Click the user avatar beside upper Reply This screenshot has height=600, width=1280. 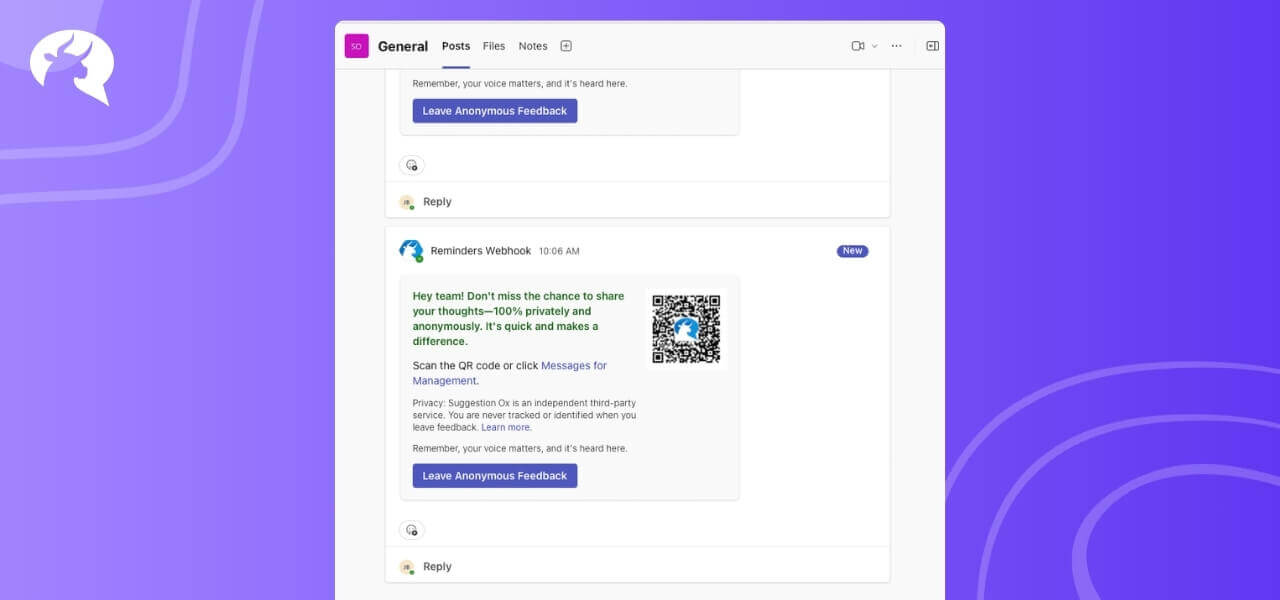tap(407, 202)
